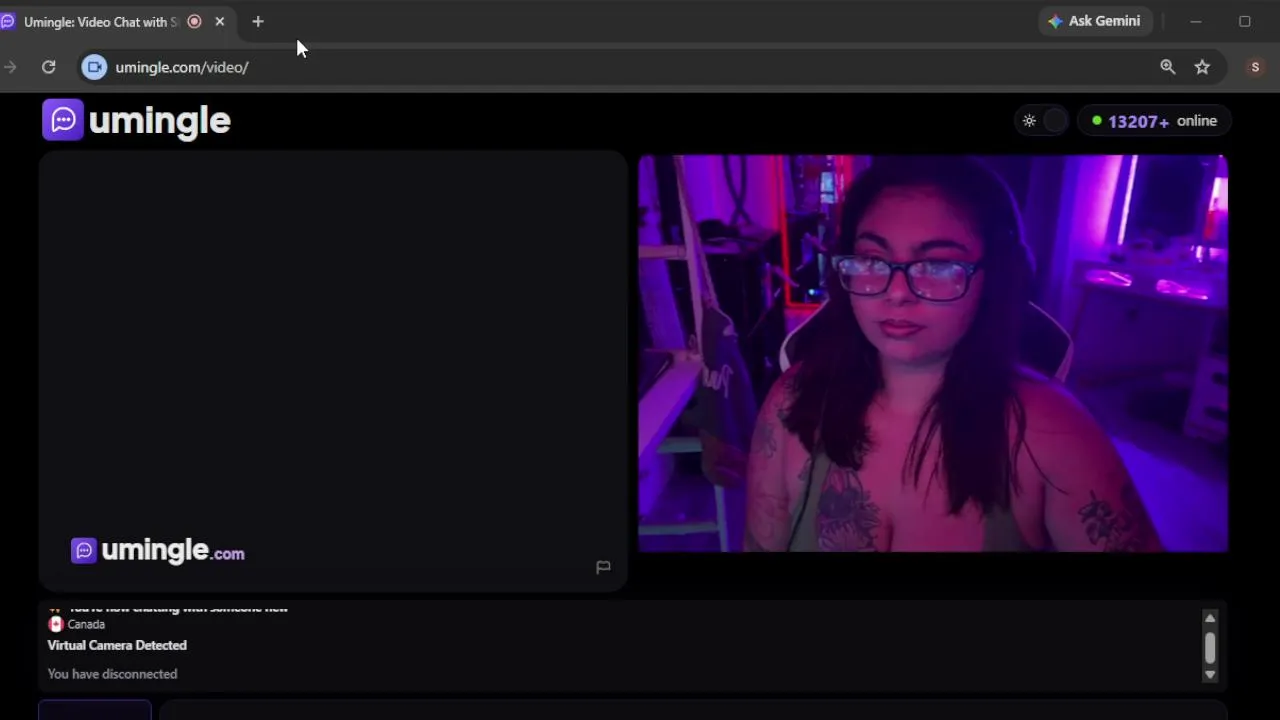The image size is (1280, 720).
Task: Report the stranger using the flag icon
Action: point(603,567)
